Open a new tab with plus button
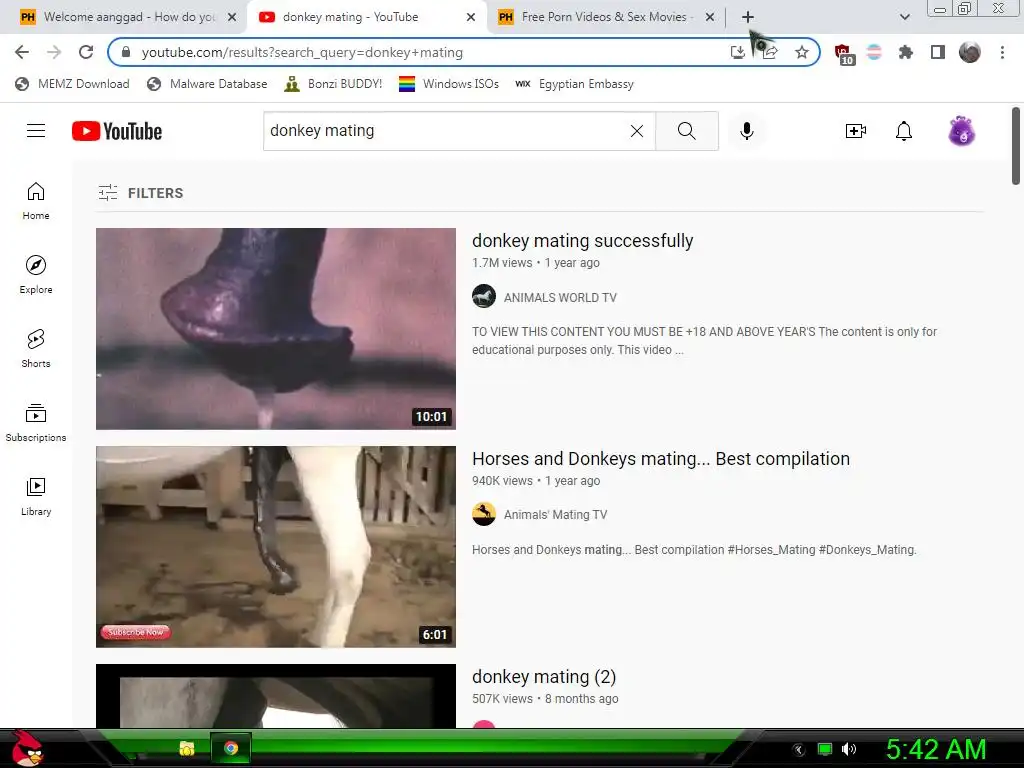1024x768 pixels. click(x=748, y=17)
